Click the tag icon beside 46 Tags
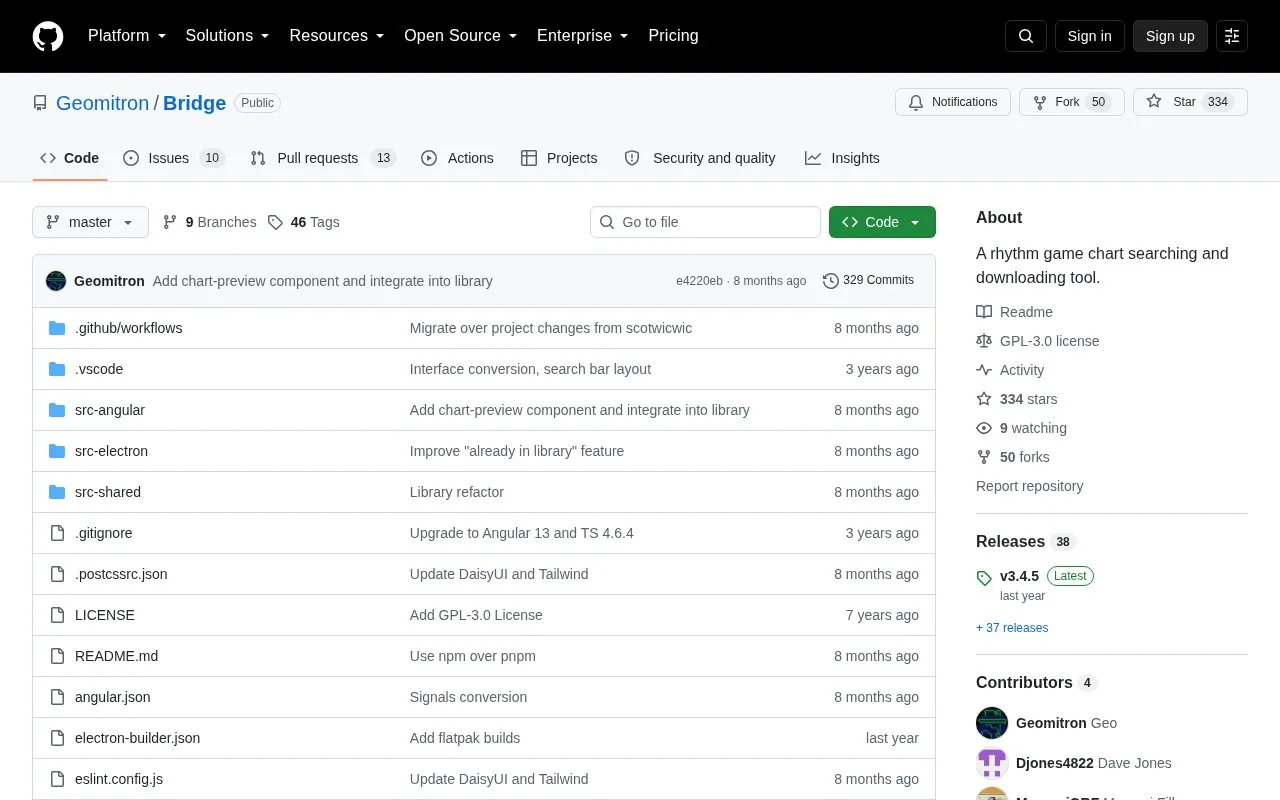The image size is (1280, 800). coord(276,222)
